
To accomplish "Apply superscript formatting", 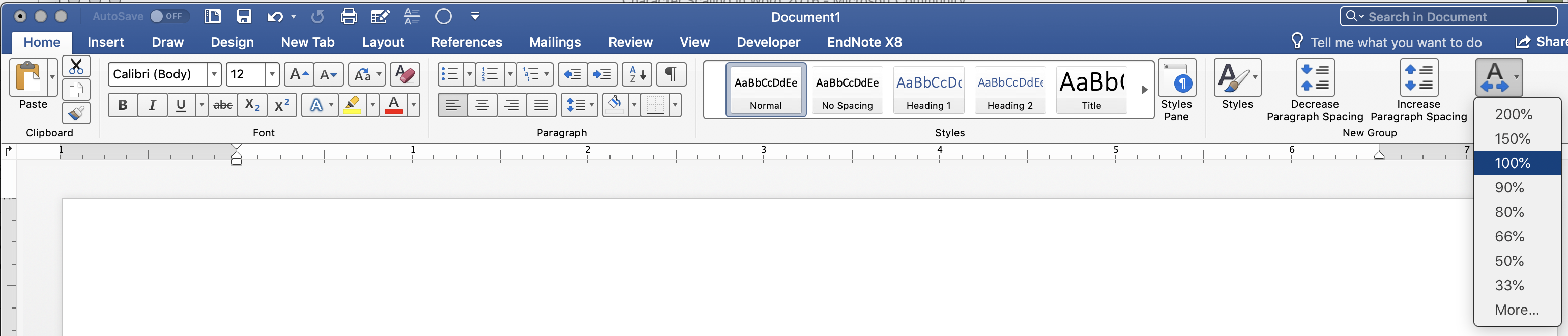I will [x=282, y=105].
